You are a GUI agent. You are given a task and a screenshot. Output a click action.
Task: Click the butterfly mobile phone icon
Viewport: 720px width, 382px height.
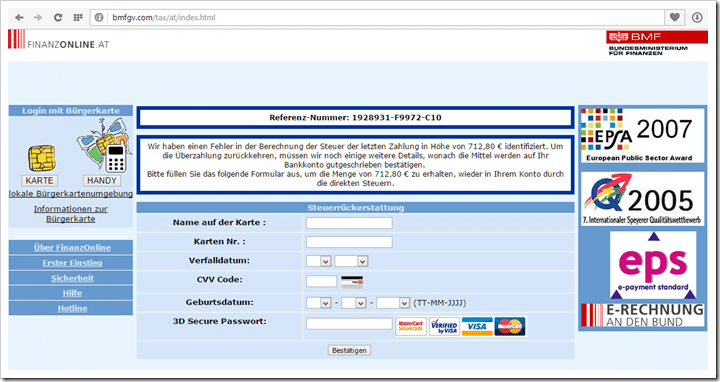click(105, 145)
